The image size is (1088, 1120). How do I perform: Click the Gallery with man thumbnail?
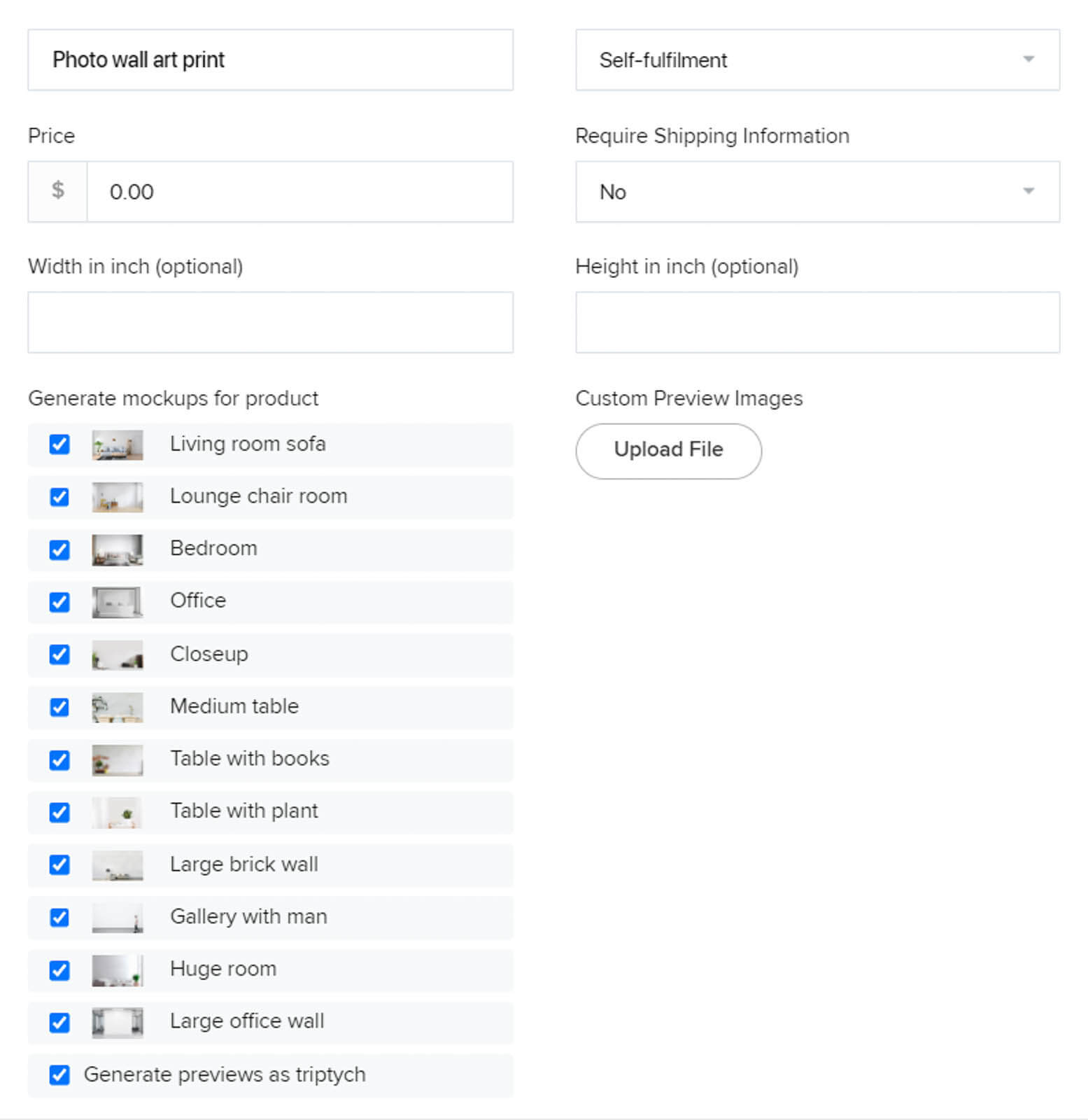point(118,918)
